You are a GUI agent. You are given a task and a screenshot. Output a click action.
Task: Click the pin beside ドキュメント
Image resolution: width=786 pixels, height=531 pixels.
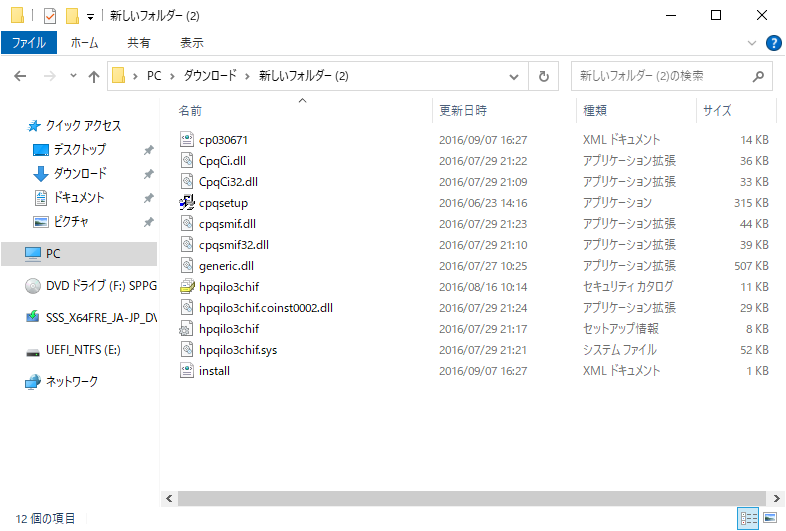pyautogui.click(x=148, y=198)
